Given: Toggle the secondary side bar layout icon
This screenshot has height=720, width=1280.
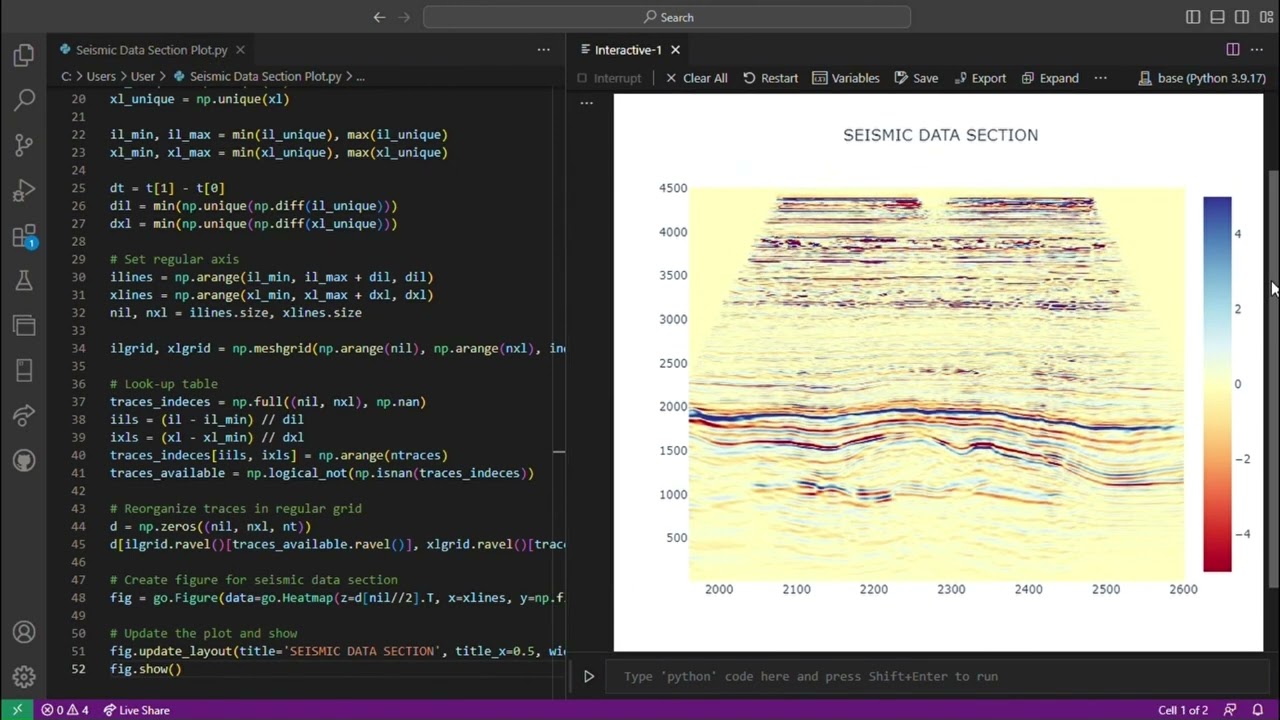Looking at the screenshot, I should point(1241,17).
